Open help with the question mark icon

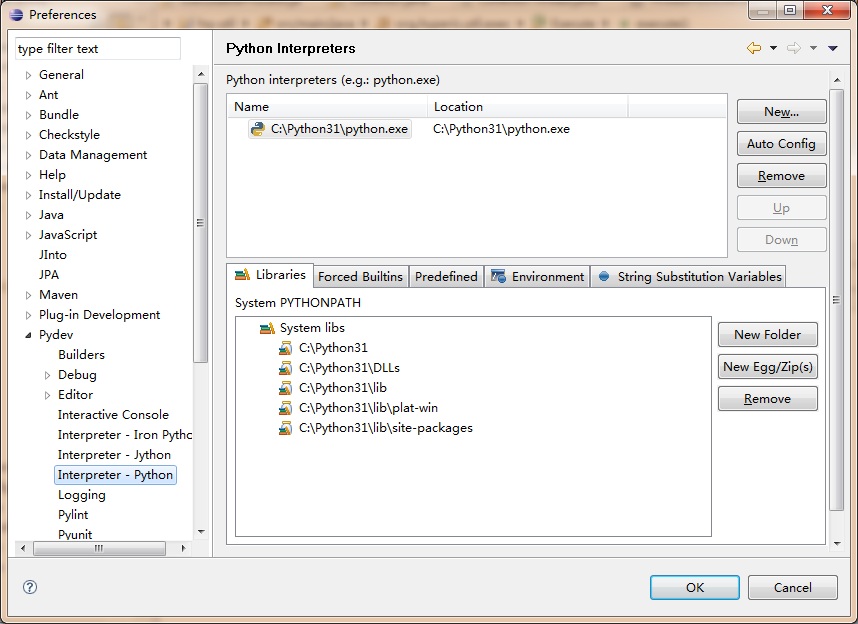pyautogui.click(x=30, y=587)
